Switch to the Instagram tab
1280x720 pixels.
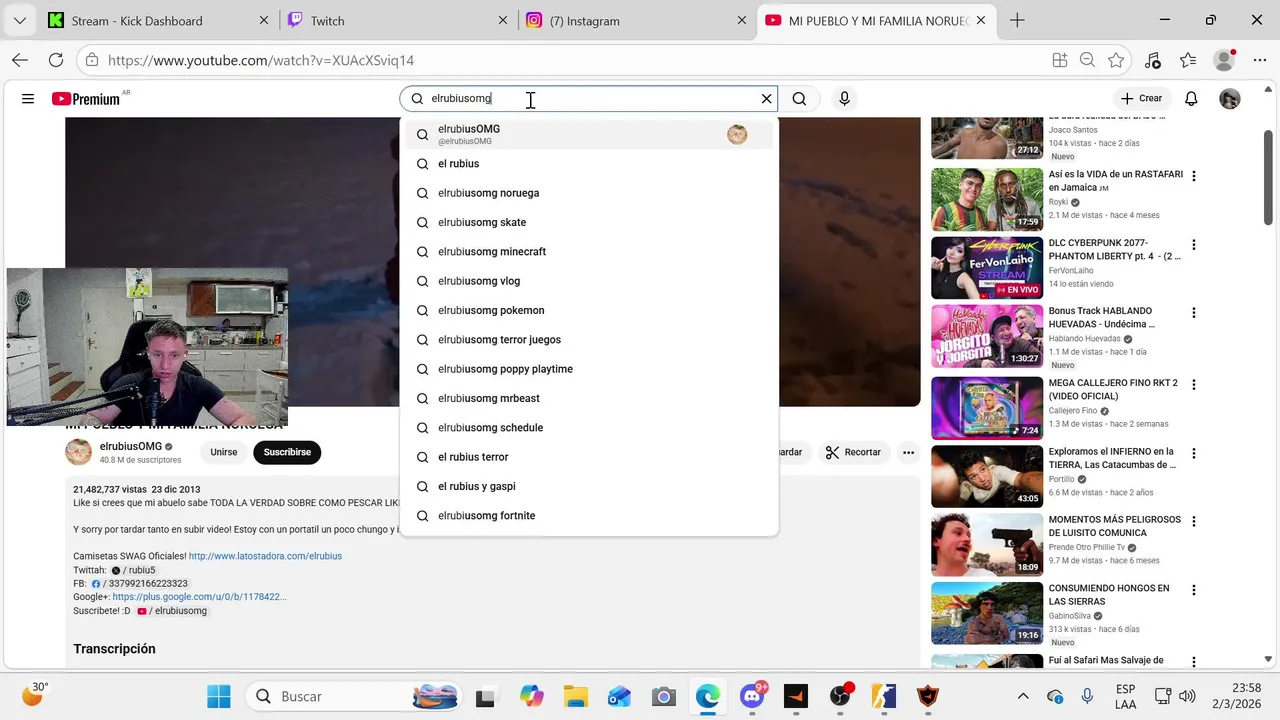[636, 20]
